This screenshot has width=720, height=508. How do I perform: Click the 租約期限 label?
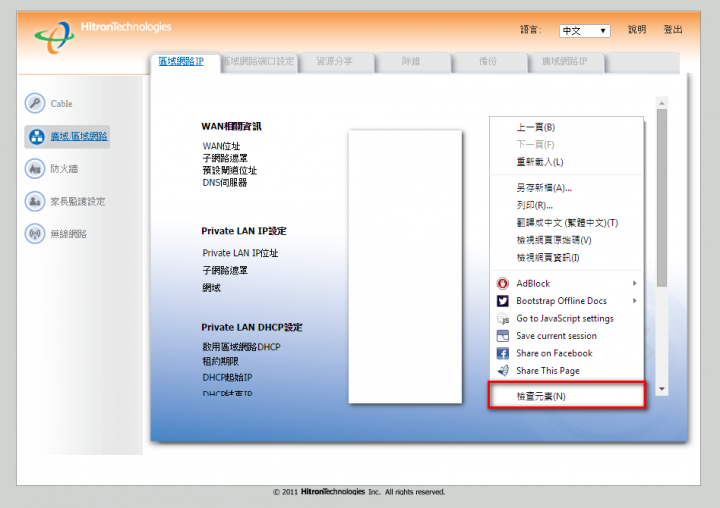click(x=220, y=361)
